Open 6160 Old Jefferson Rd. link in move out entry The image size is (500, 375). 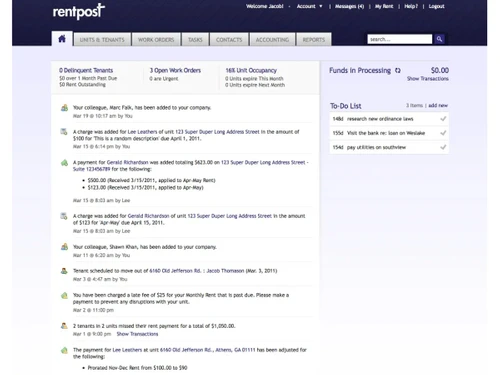click(175, 271)
